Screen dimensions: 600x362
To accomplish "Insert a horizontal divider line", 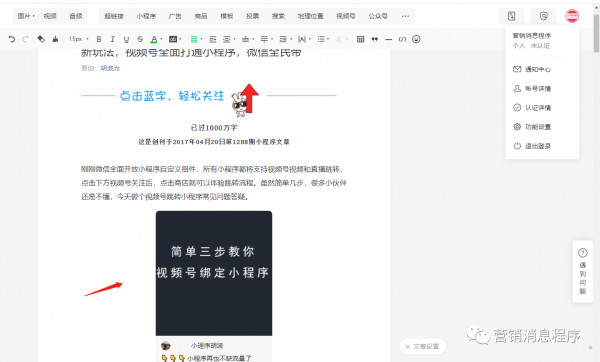I will coord(388,39).
